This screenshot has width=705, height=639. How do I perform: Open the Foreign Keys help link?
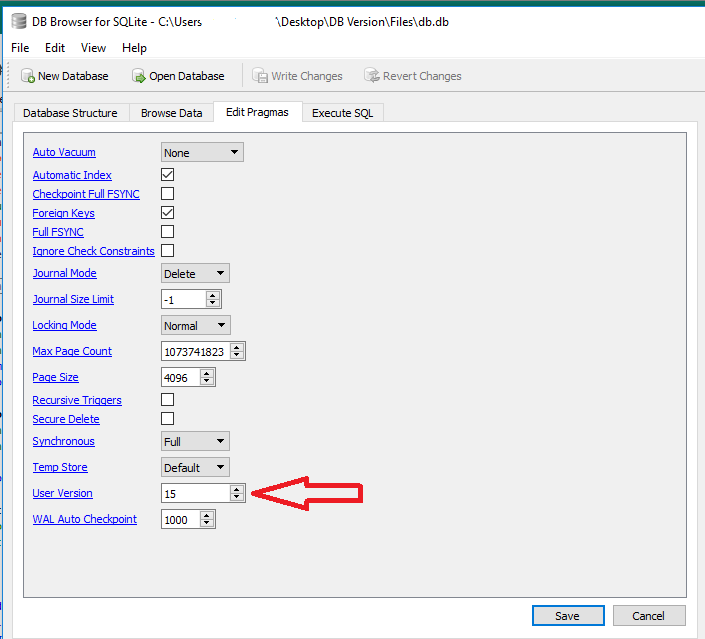(63, 213)
